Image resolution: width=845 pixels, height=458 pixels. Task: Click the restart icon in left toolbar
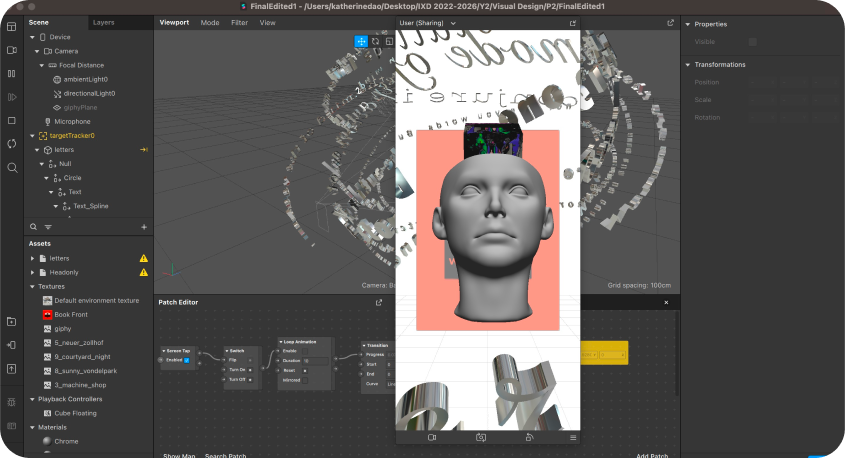point(11,144)
